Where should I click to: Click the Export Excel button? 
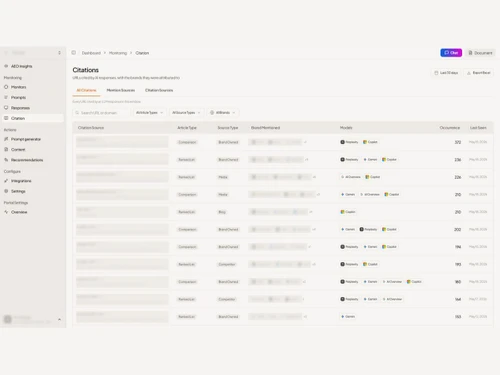pos(479,73)
